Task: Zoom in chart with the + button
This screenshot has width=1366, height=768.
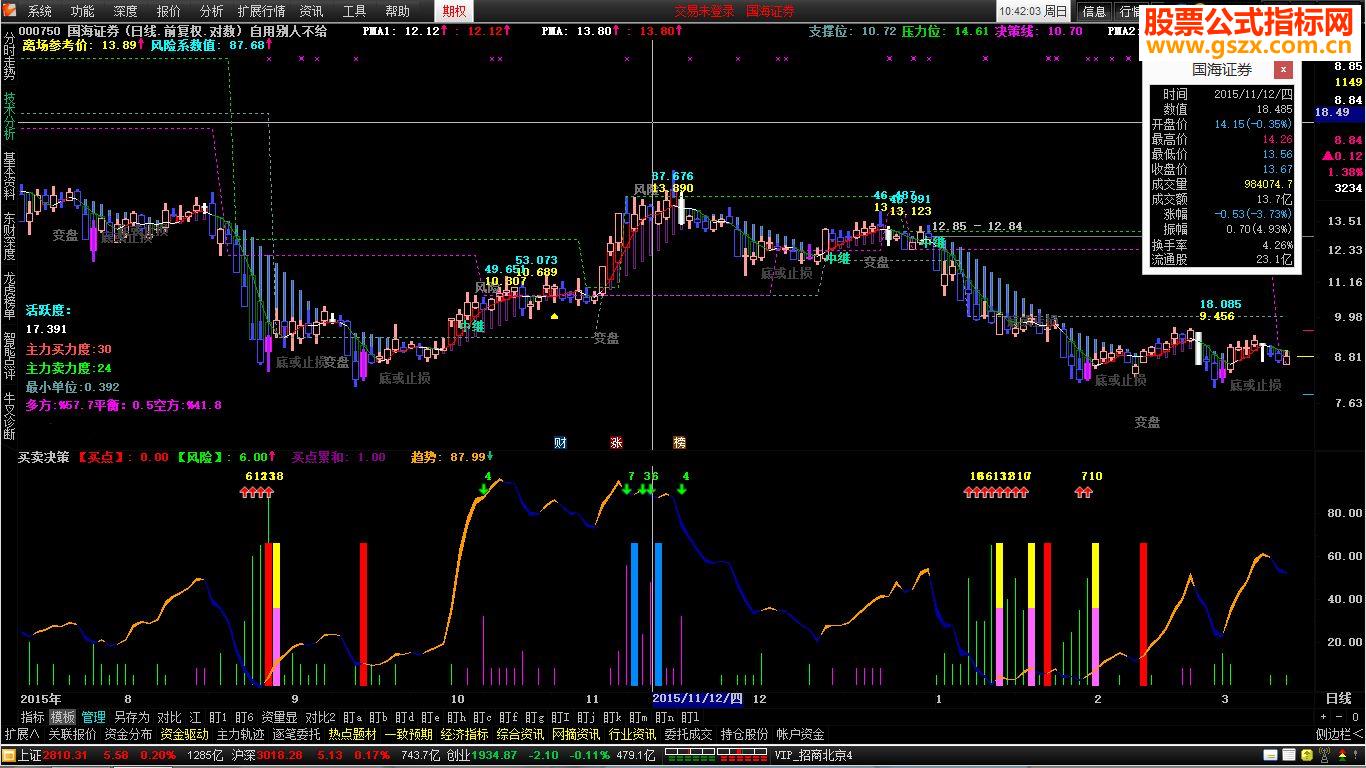Action: coord(1324,717)
